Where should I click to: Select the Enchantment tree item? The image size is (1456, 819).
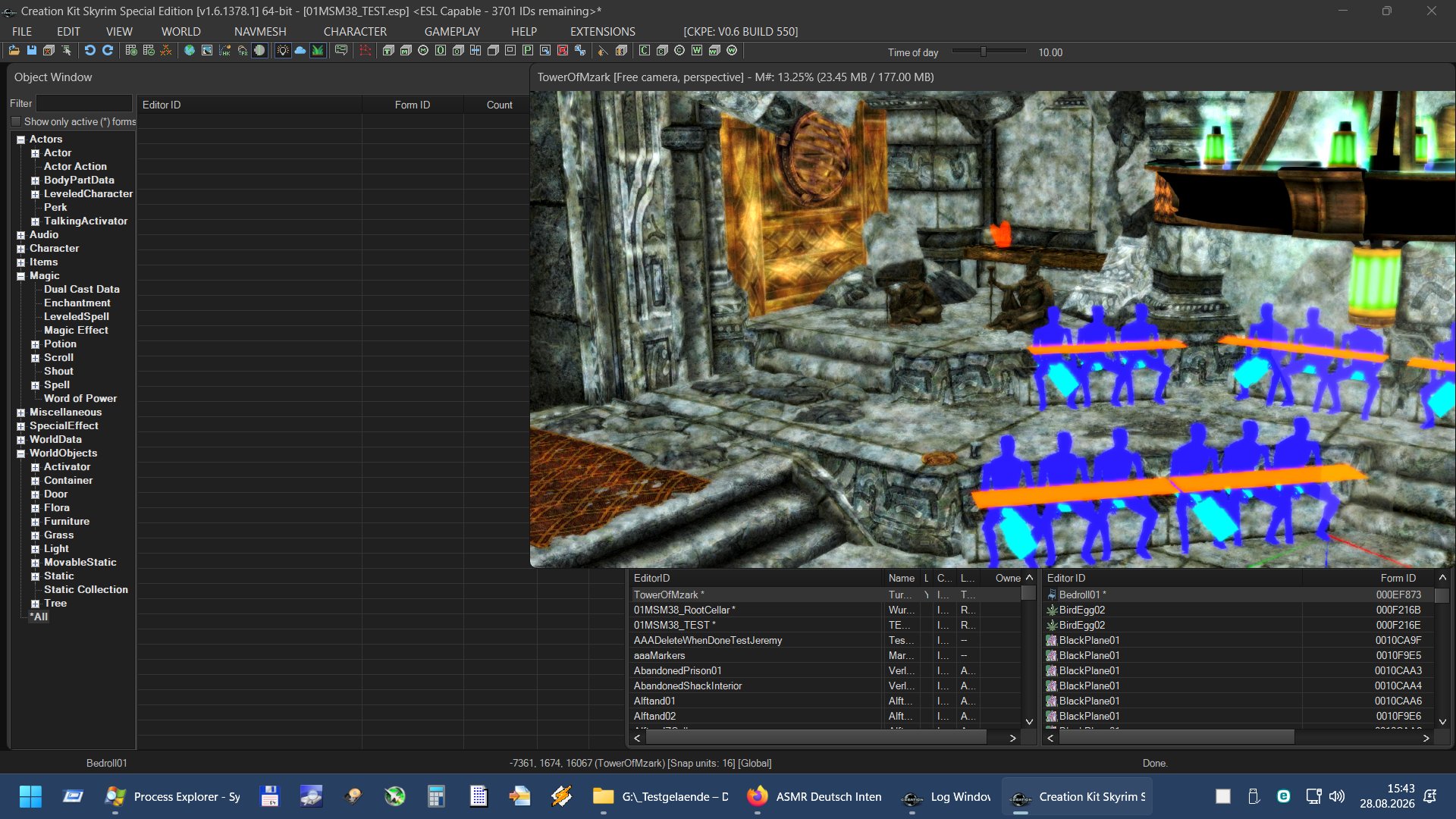pos(77,303)
